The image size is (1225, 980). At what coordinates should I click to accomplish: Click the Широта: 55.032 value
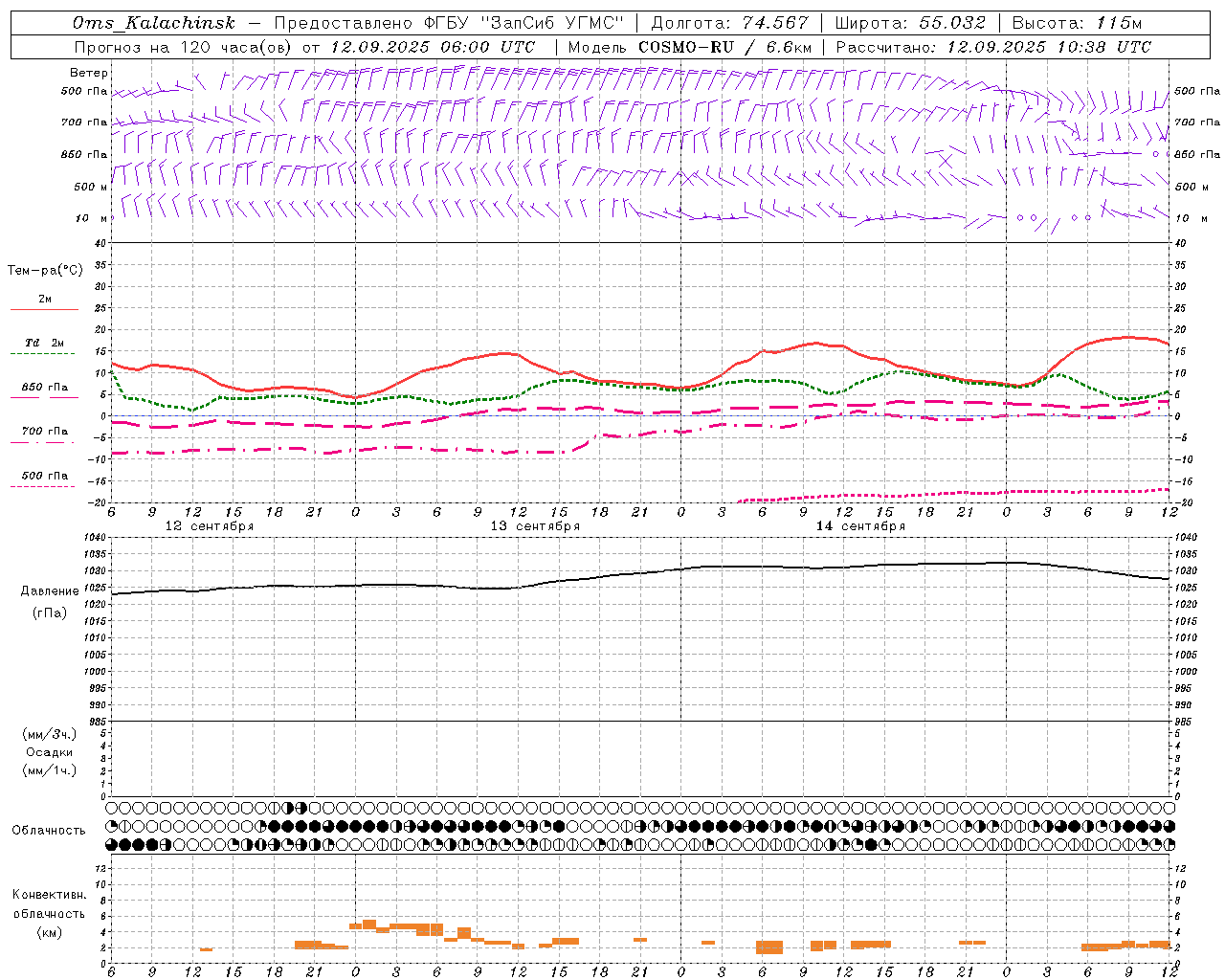910,23
